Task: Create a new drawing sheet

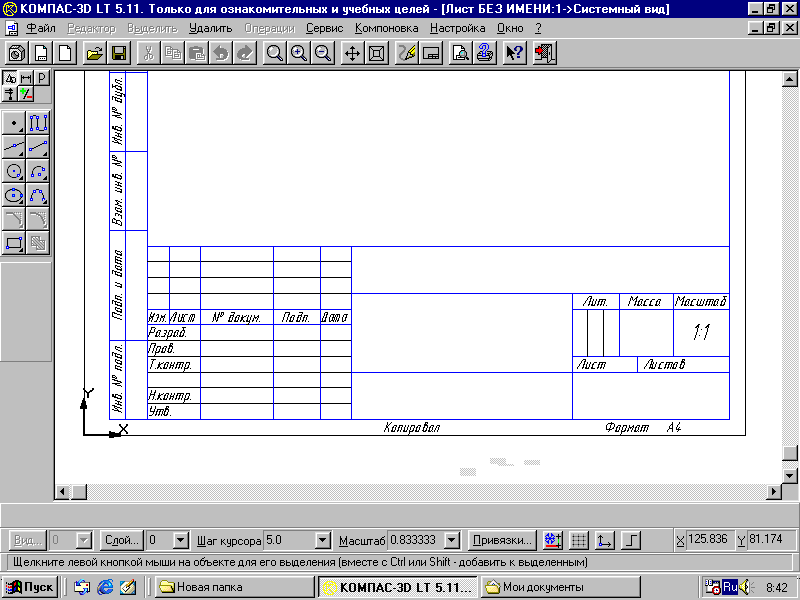Action: pos(41,53)
